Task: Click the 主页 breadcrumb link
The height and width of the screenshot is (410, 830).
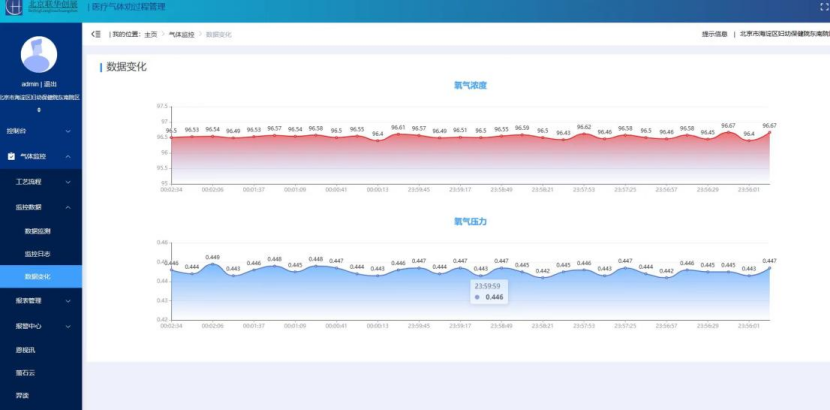Action: (x=151, y=34)
